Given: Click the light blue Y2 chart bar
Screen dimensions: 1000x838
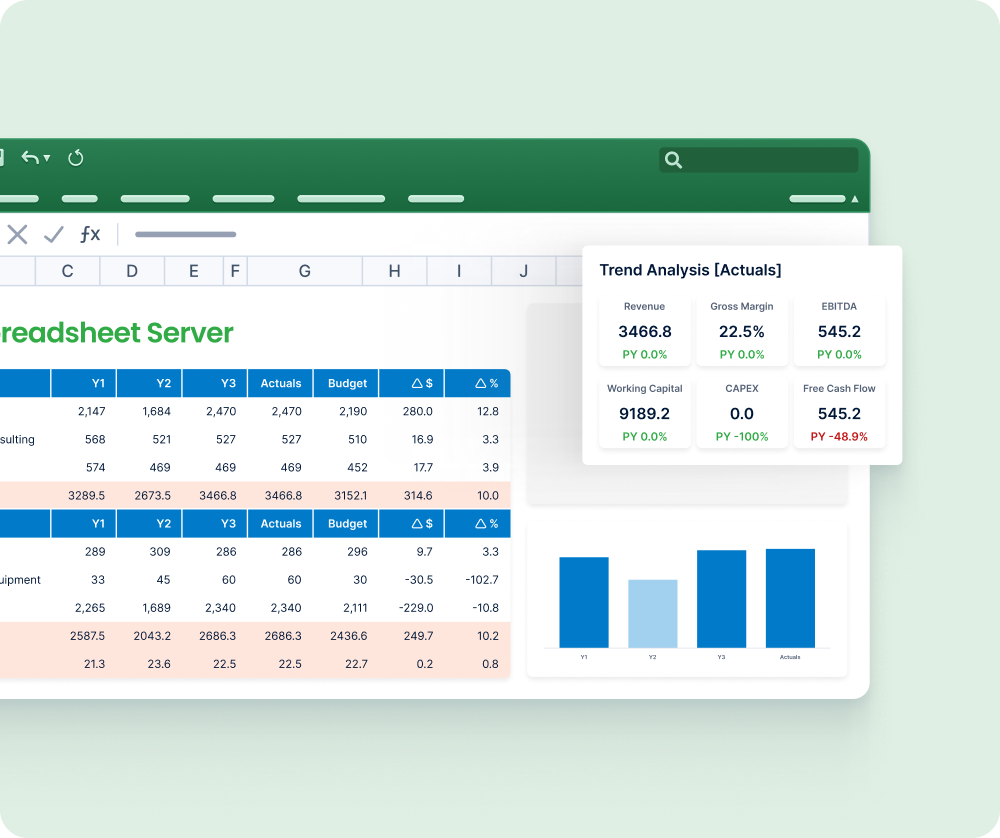Looking at the screenshot, I should 652,614.
